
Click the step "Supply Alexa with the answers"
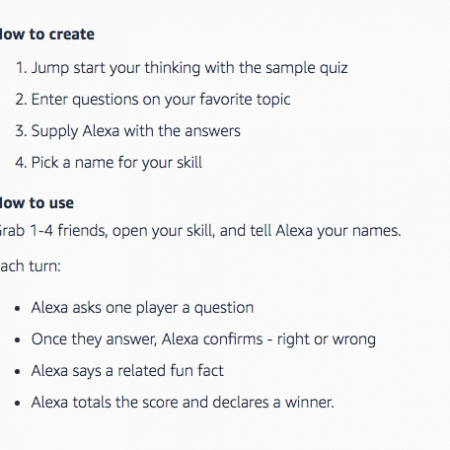click(136, 131)
